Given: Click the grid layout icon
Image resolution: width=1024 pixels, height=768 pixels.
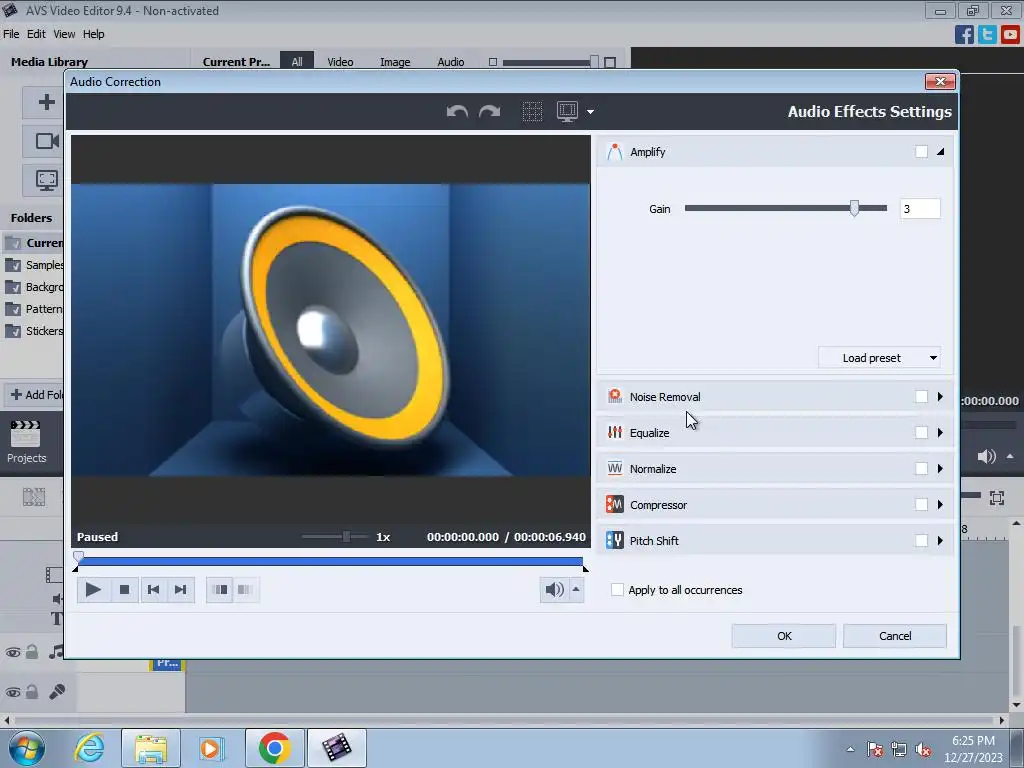Looking at the screenshot, I should (x=532, y=112).
